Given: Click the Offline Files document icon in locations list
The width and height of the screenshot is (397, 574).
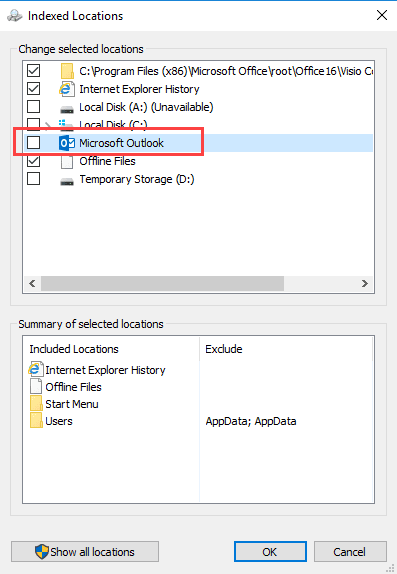Looking at the screenshot, I should 67,161.
